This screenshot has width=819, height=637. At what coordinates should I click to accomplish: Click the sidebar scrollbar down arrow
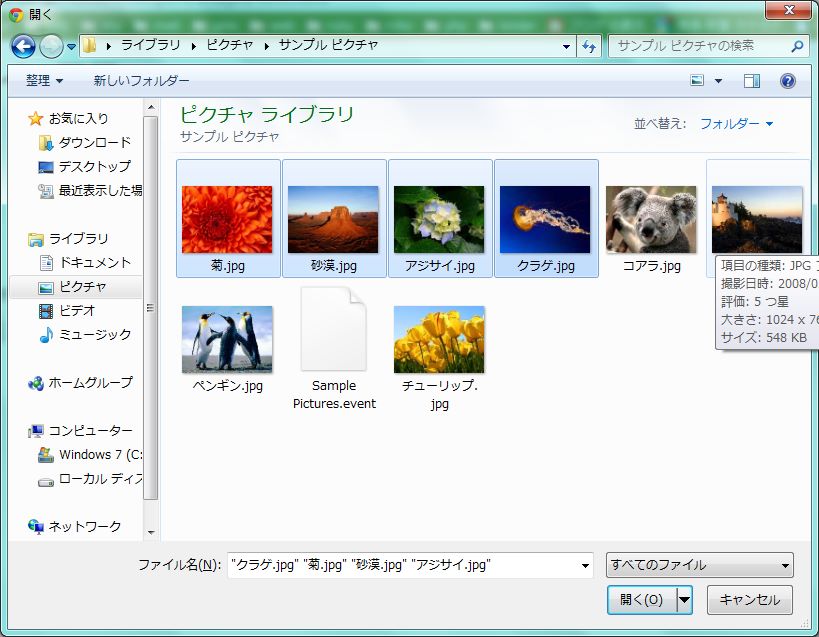tap(151, 533)
